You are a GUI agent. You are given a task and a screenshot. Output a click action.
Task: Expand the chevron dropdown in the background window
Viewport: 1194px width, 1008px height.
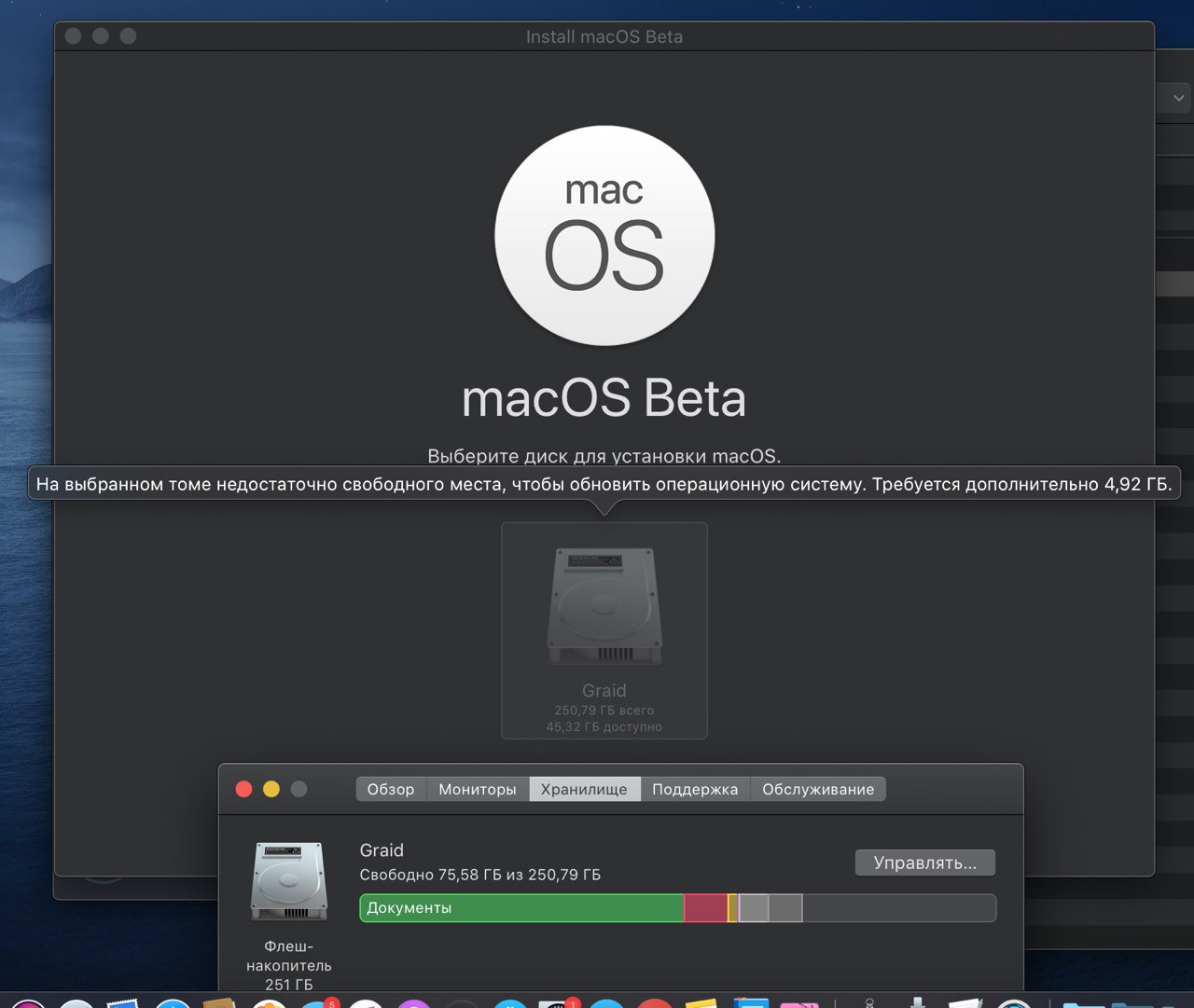pos(1178,98)
